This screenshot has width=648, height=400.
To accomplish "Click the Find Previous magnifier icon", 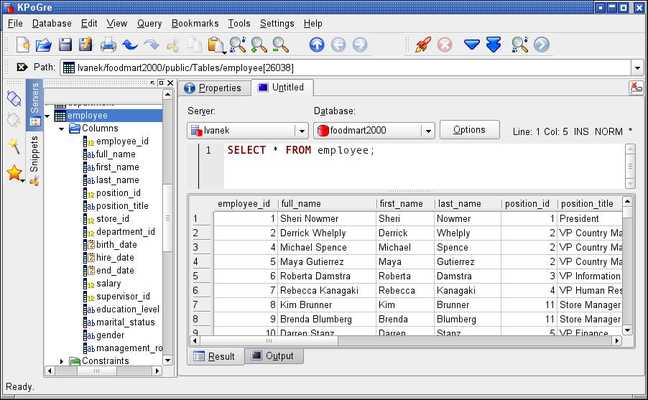I will (281, 45).
